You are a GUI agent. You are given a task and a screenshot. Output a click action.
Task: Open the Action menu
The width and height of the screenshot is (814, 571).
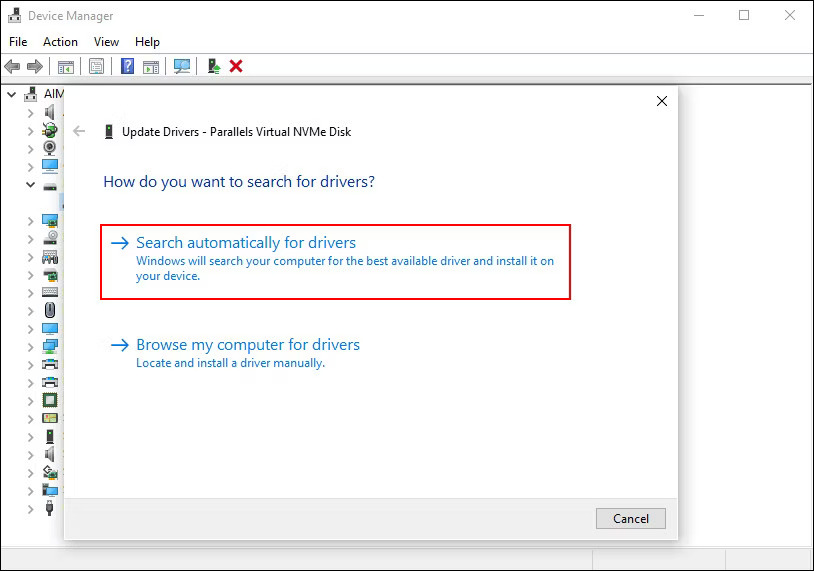coord(60,42)
